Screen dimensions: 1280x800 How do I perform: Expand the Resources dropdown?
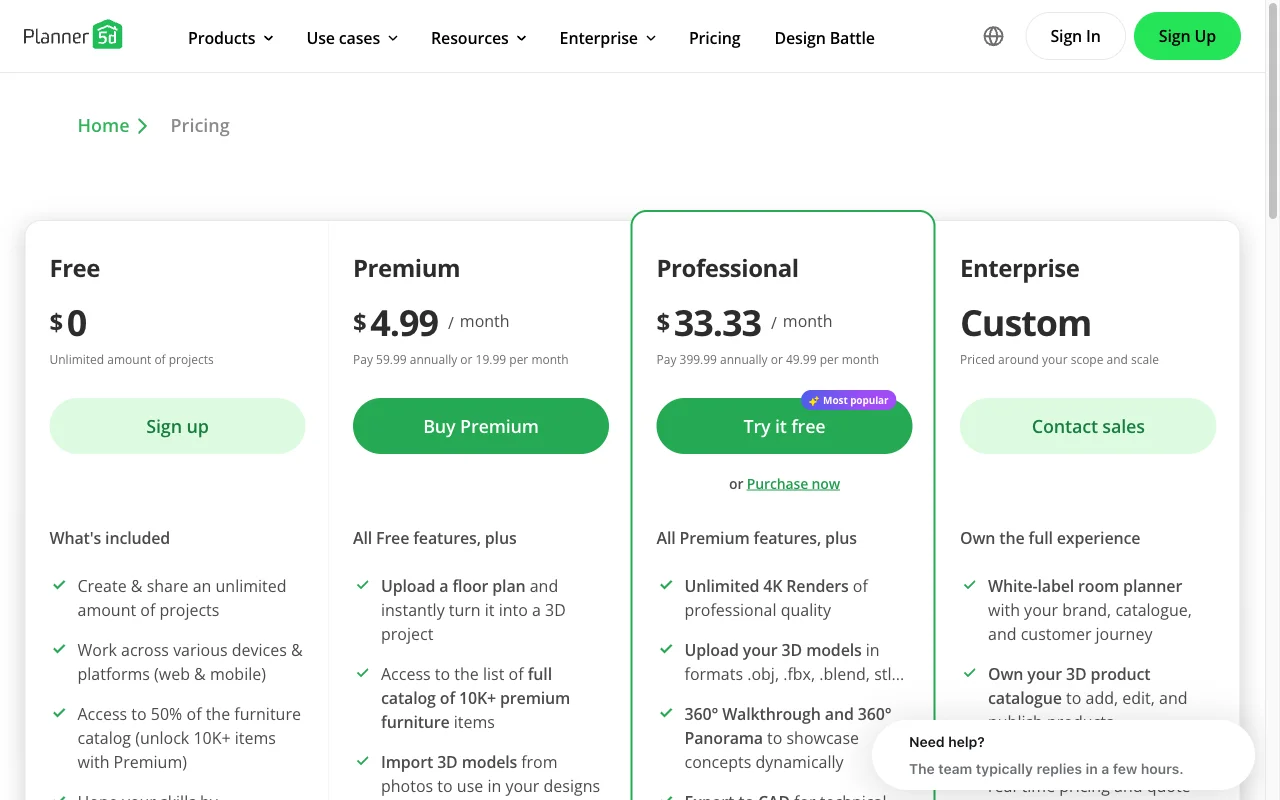(x=478, y=38)
